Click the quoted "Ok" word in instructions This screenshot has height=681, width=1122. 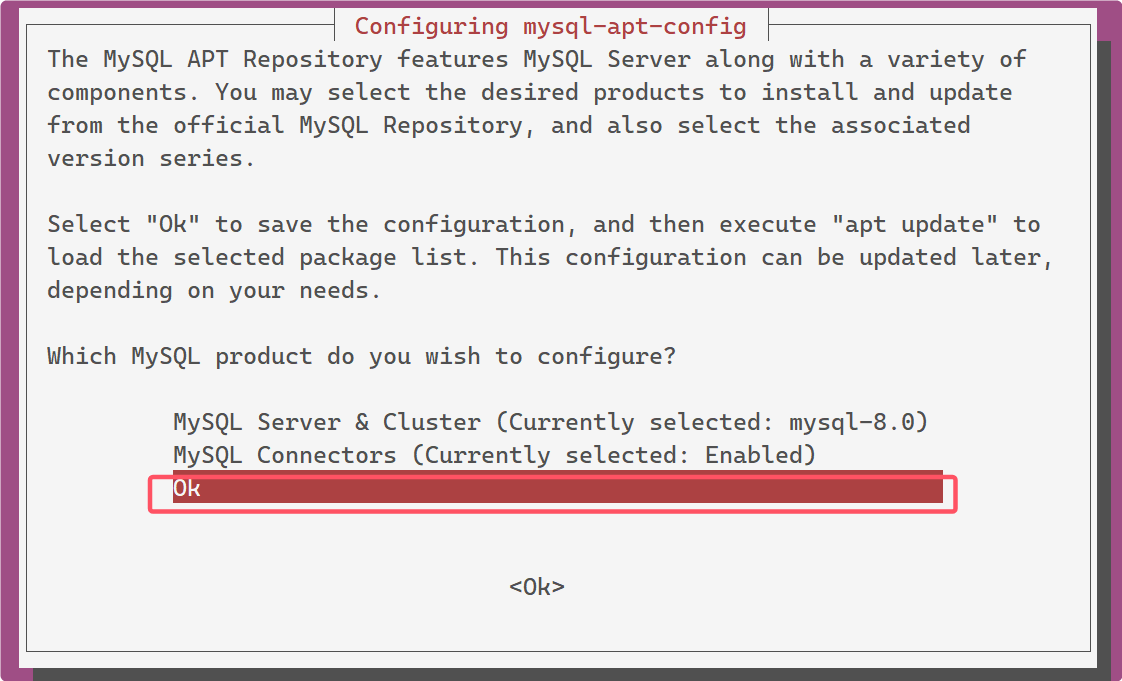pyautogui.click(x=172, y=225)
